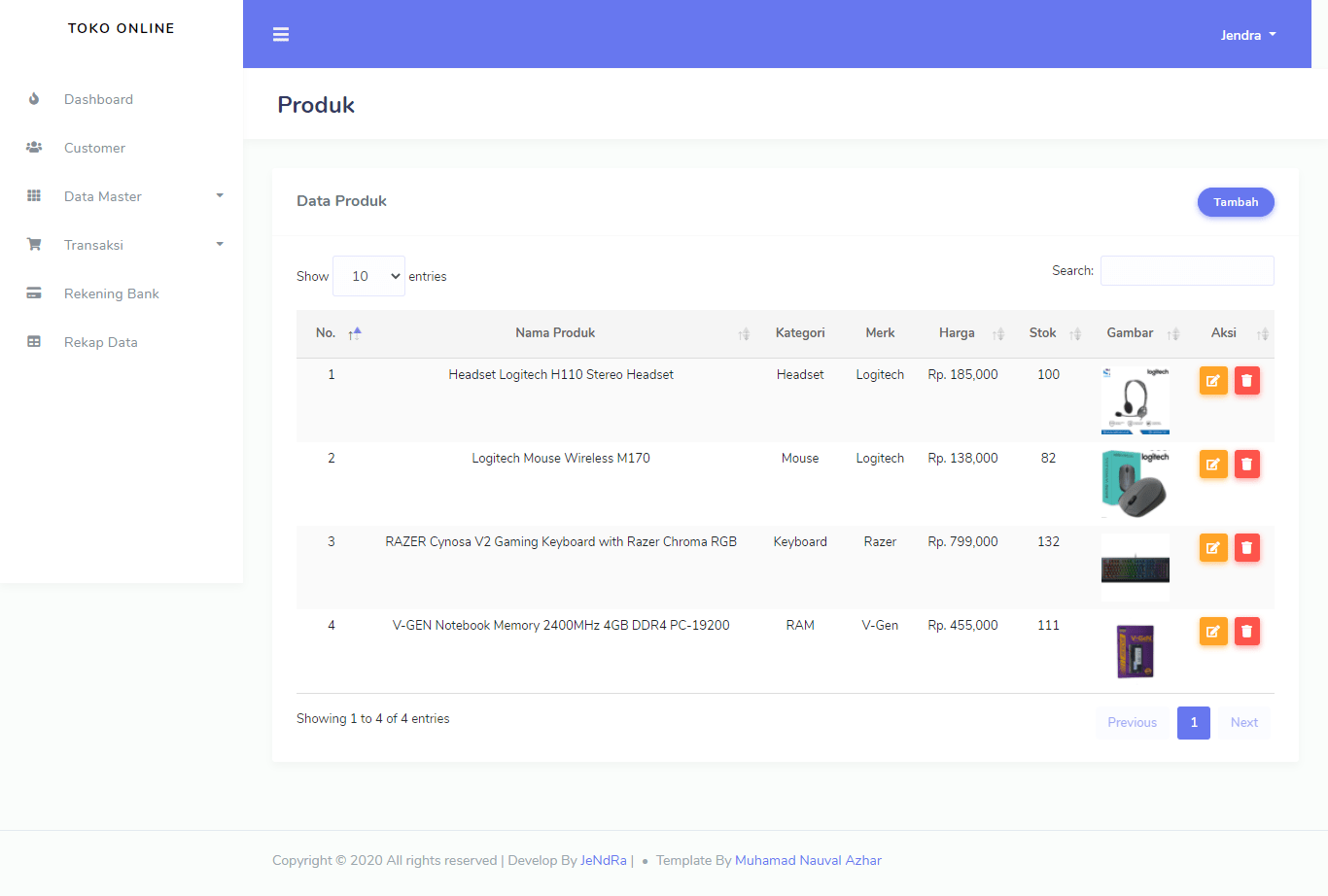This screenshot has height=896, width=1328.
Task: Click the 'Razer' brand cell
Action: 880,541
